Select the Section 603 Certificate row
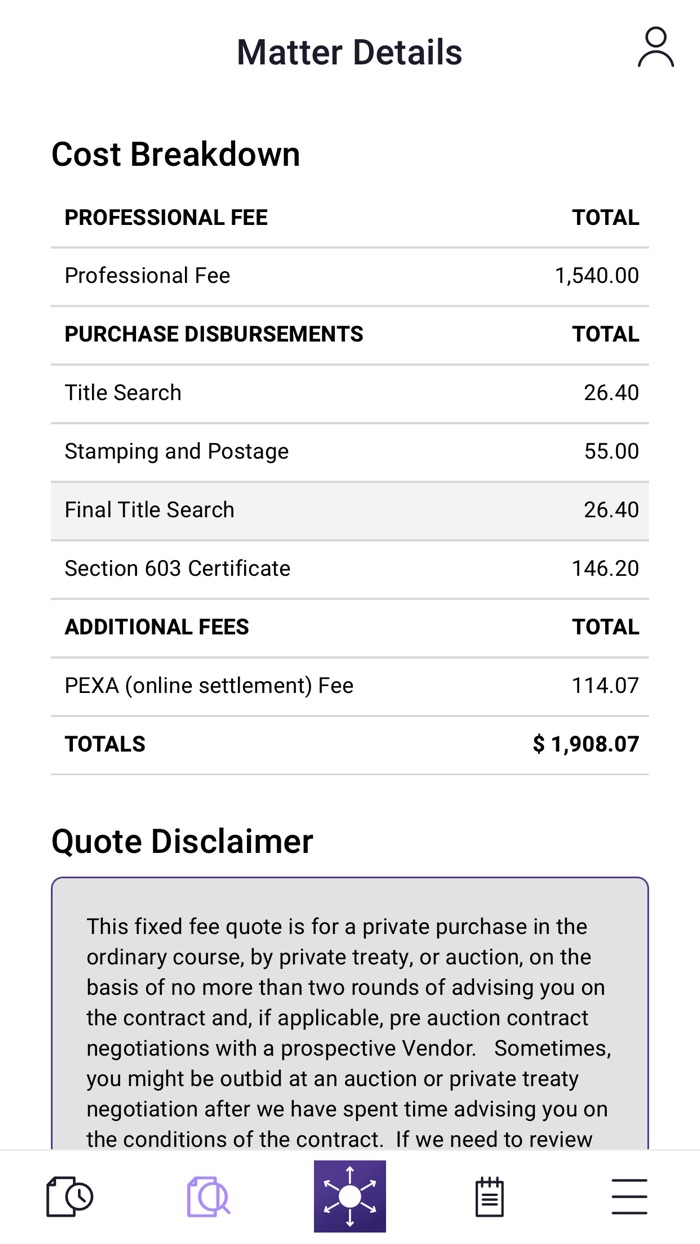Image resolution: width=700 pixels, height=1244 pixels. tap(350, 568)
